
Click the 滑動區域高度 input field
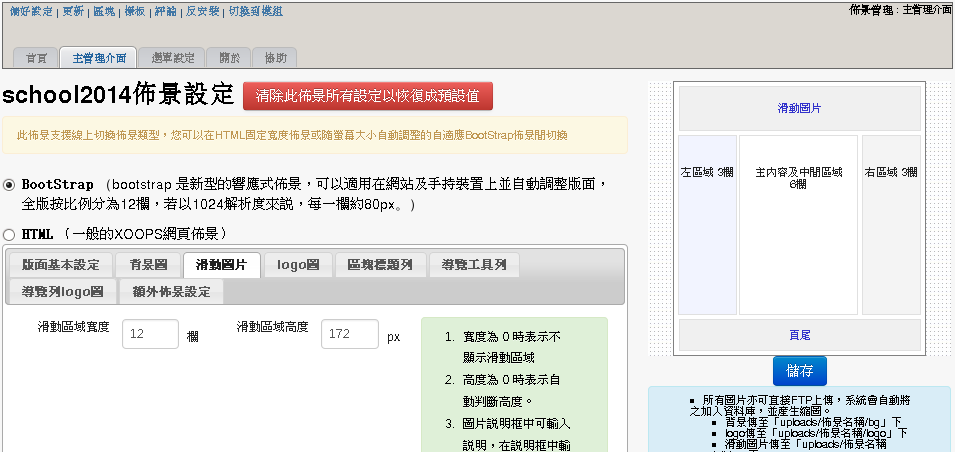[x=349, y=335]
